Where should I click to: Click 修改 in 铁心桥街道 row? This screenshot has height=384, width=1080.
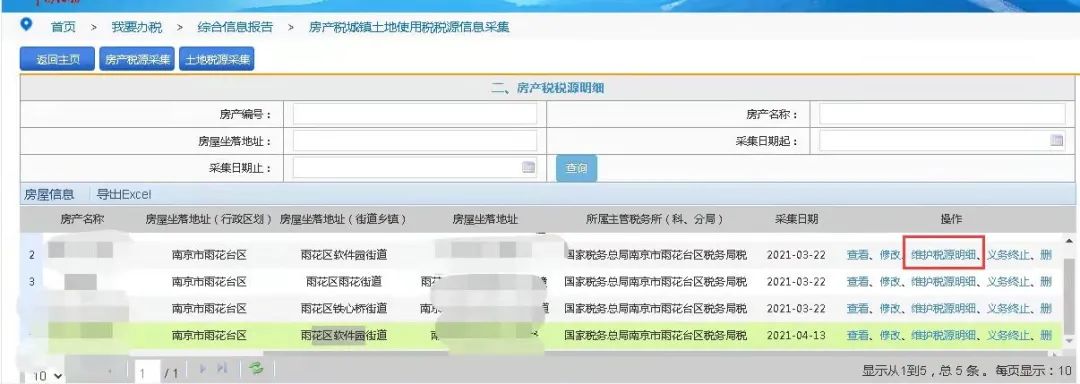(890, 308)
